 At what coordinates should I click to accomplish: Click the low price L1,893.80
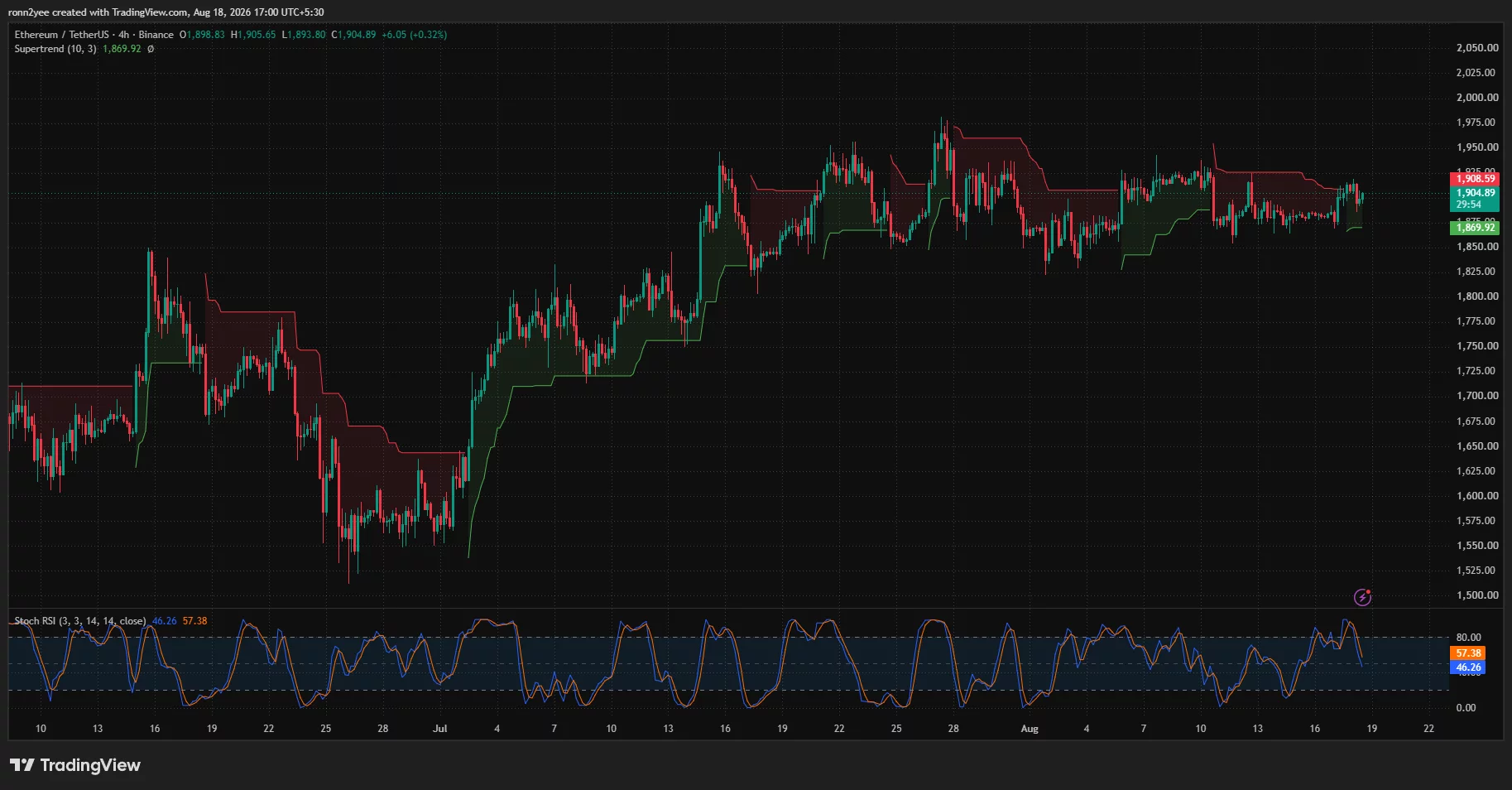(304, 35)
